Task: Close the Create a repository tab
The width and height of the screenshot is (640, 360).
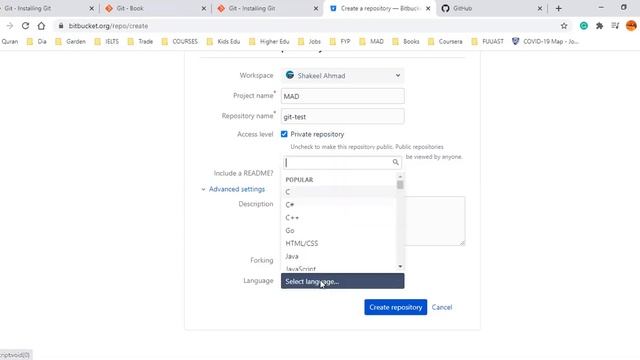Action: (428, 8)
